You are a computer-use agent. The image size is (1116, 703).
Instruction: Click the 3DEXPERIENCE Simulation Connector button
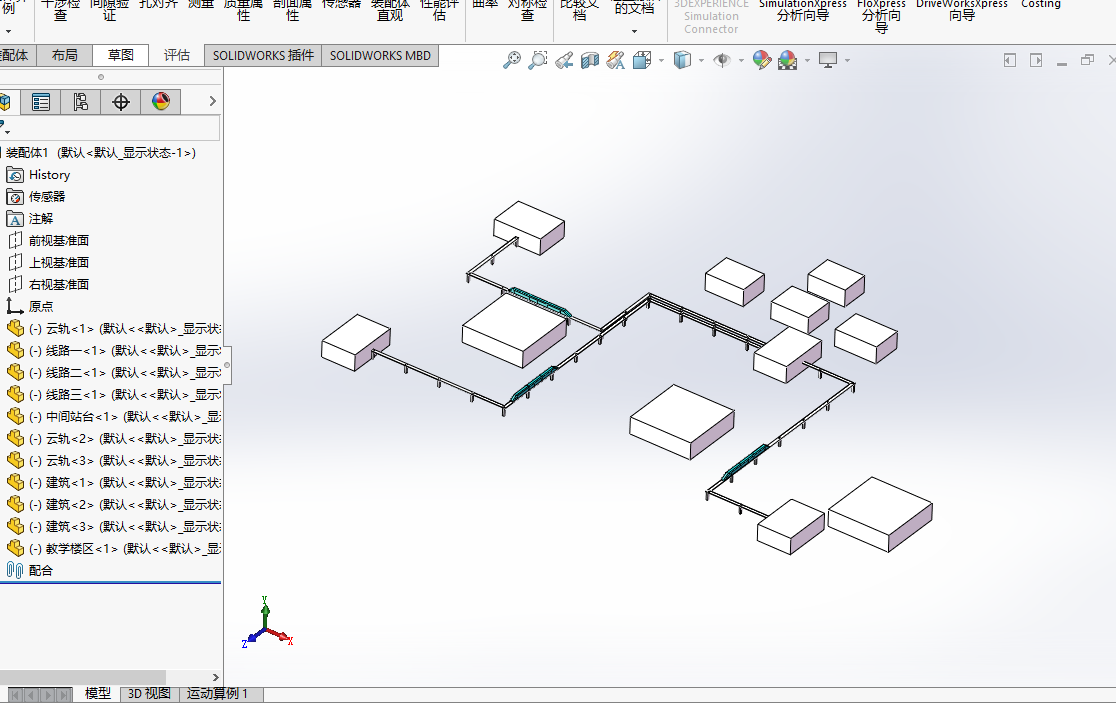click(711, 17)
